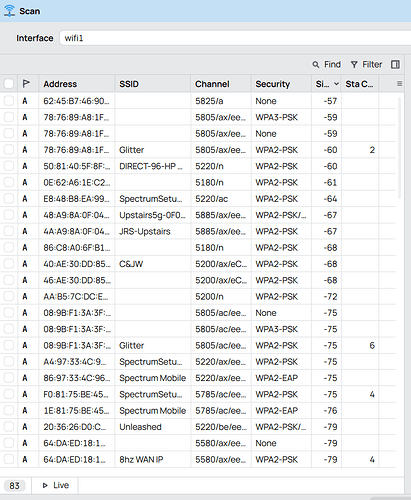Click the Live play triangle icon
Screen dimensions: 411x500
[45, 485]
